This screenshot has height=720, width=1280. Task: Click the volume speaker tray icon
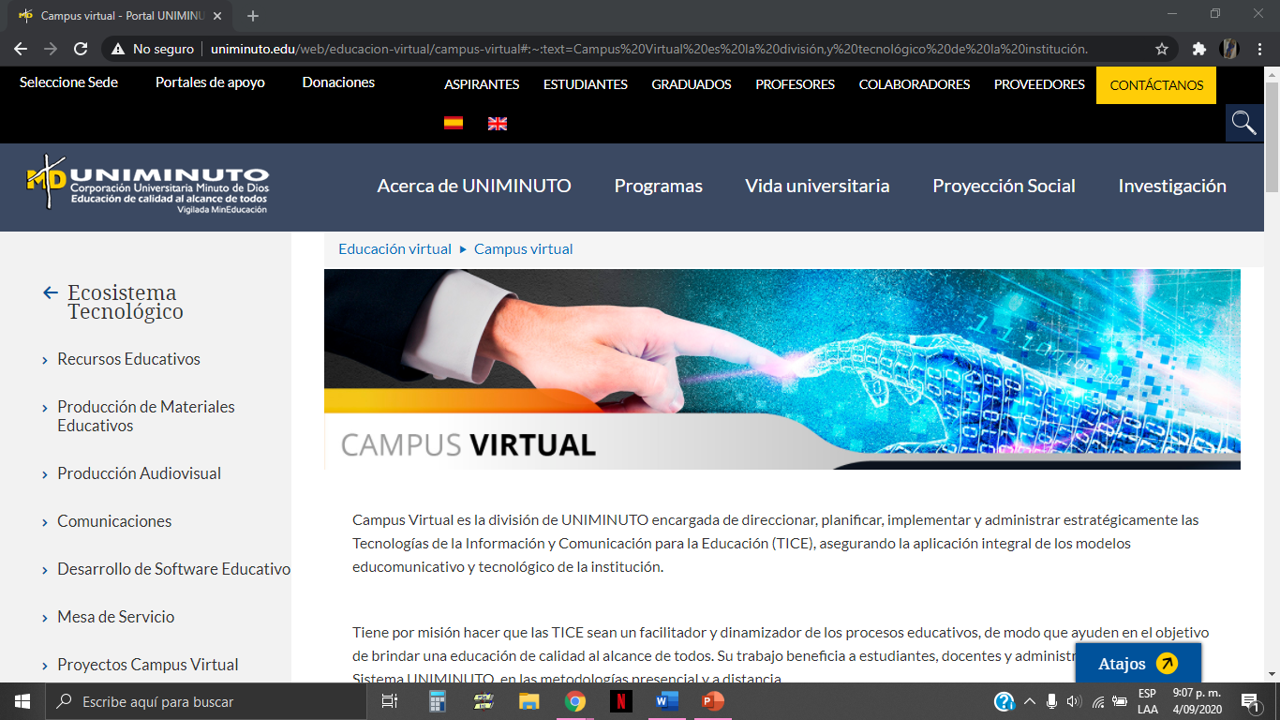[1074, 701]
